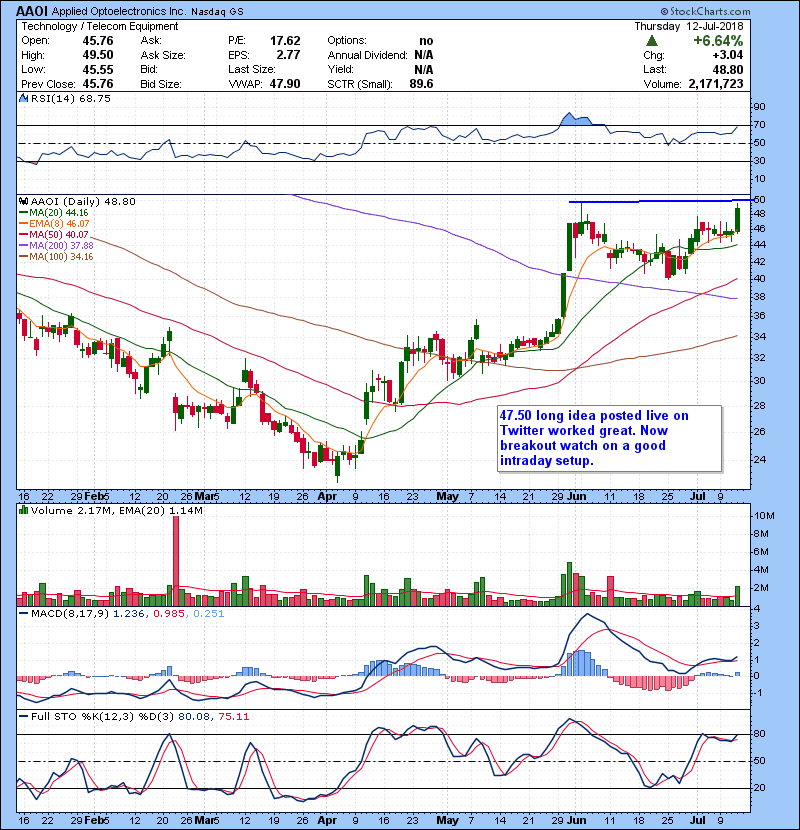This screenshot has width=800, height=830.
Task: Click the latest green candlestick near 48
Action: pos(738,219)
